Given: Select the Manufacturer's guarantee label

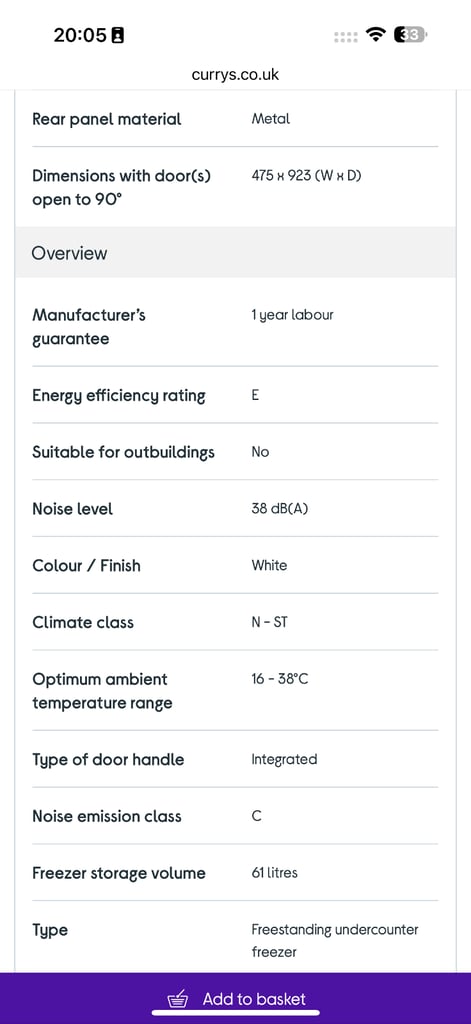Looking at the screenshot, I should (89, 327).
